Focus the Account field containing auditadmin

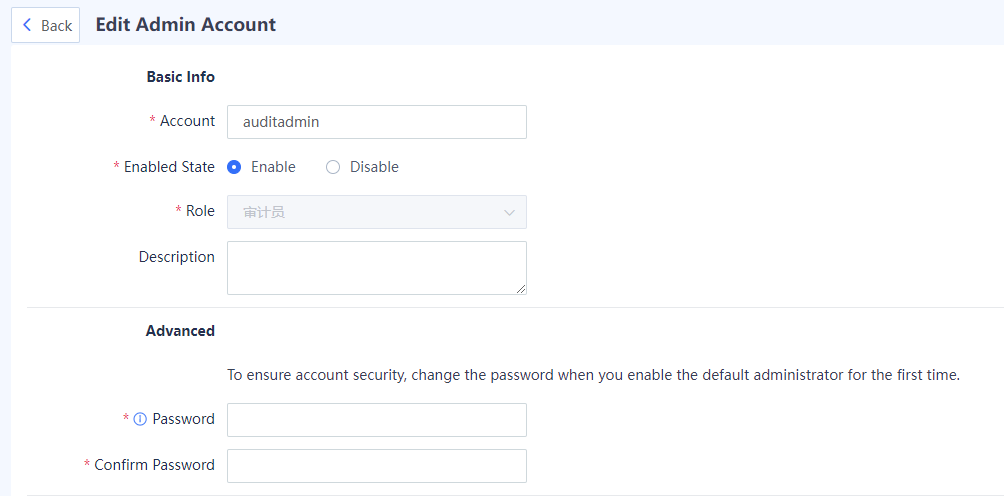click(x=376, y=122)
